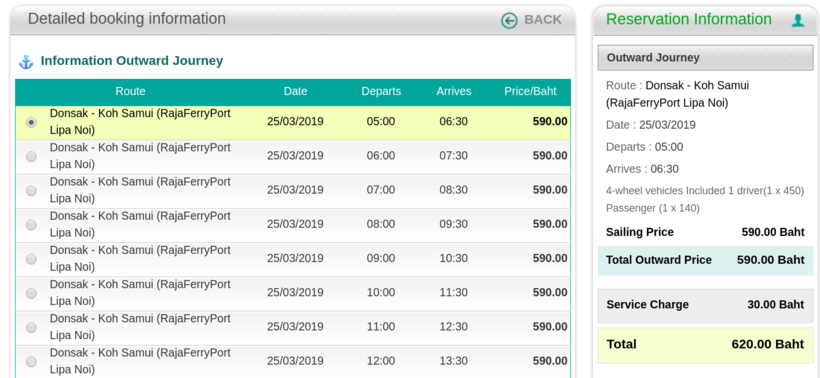Pick the 12:00 departure radio button
The image size is (820, 378).
click(31, 361)
